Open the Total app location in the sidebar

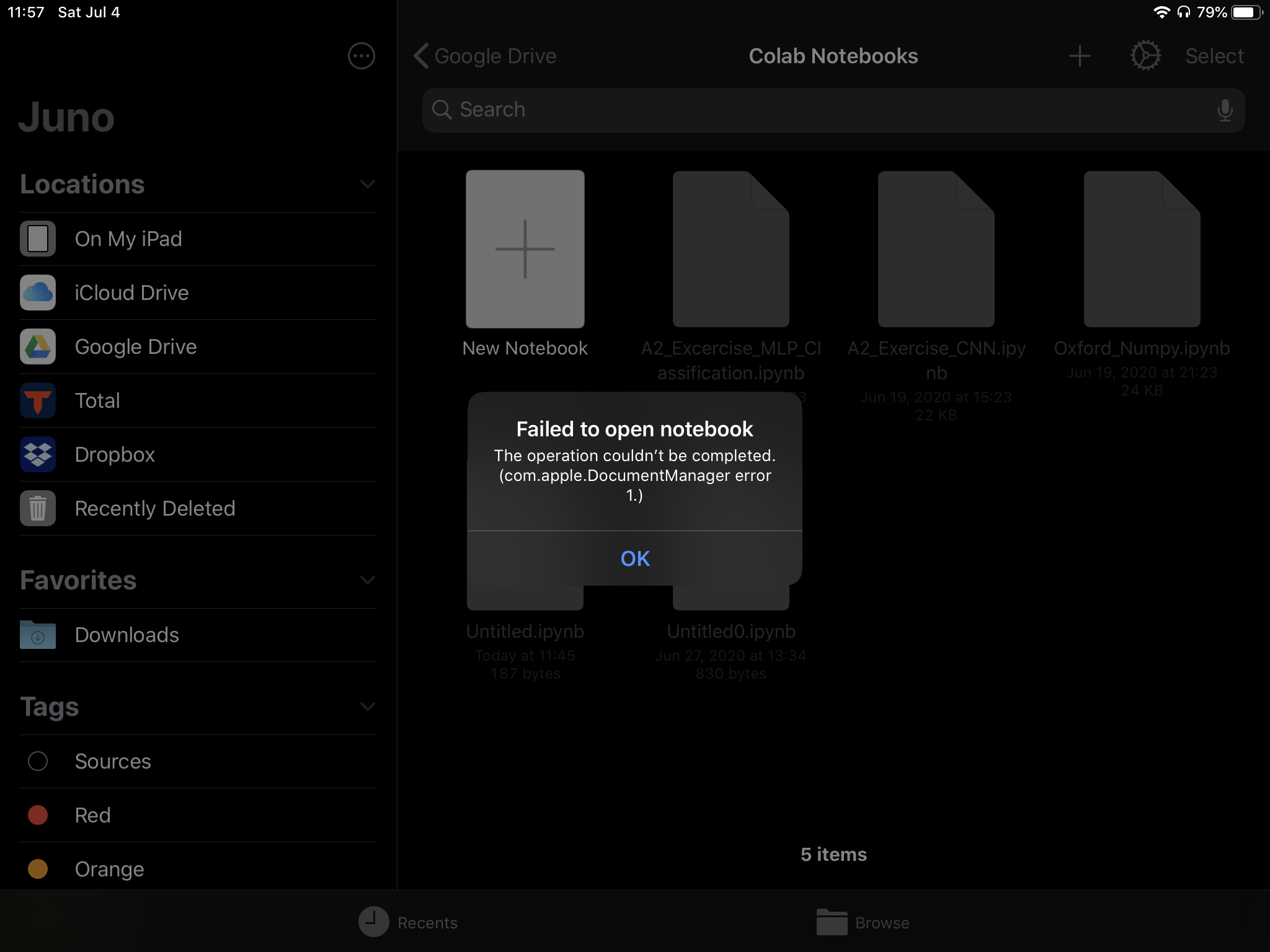(97, 400)
